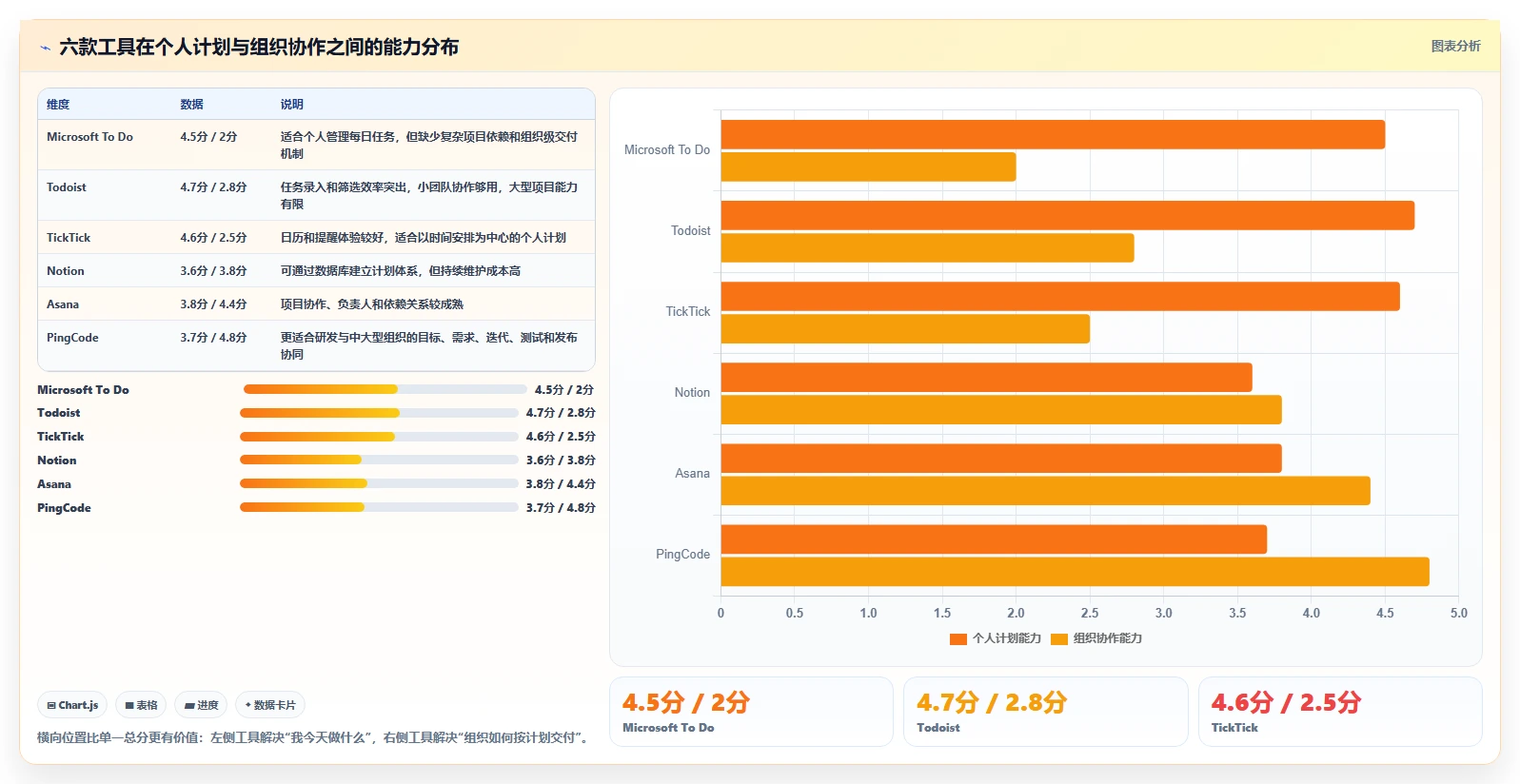Select the Chart.js chip
The width and height of the screenshot is (1520, 784).
click(72, 705)
